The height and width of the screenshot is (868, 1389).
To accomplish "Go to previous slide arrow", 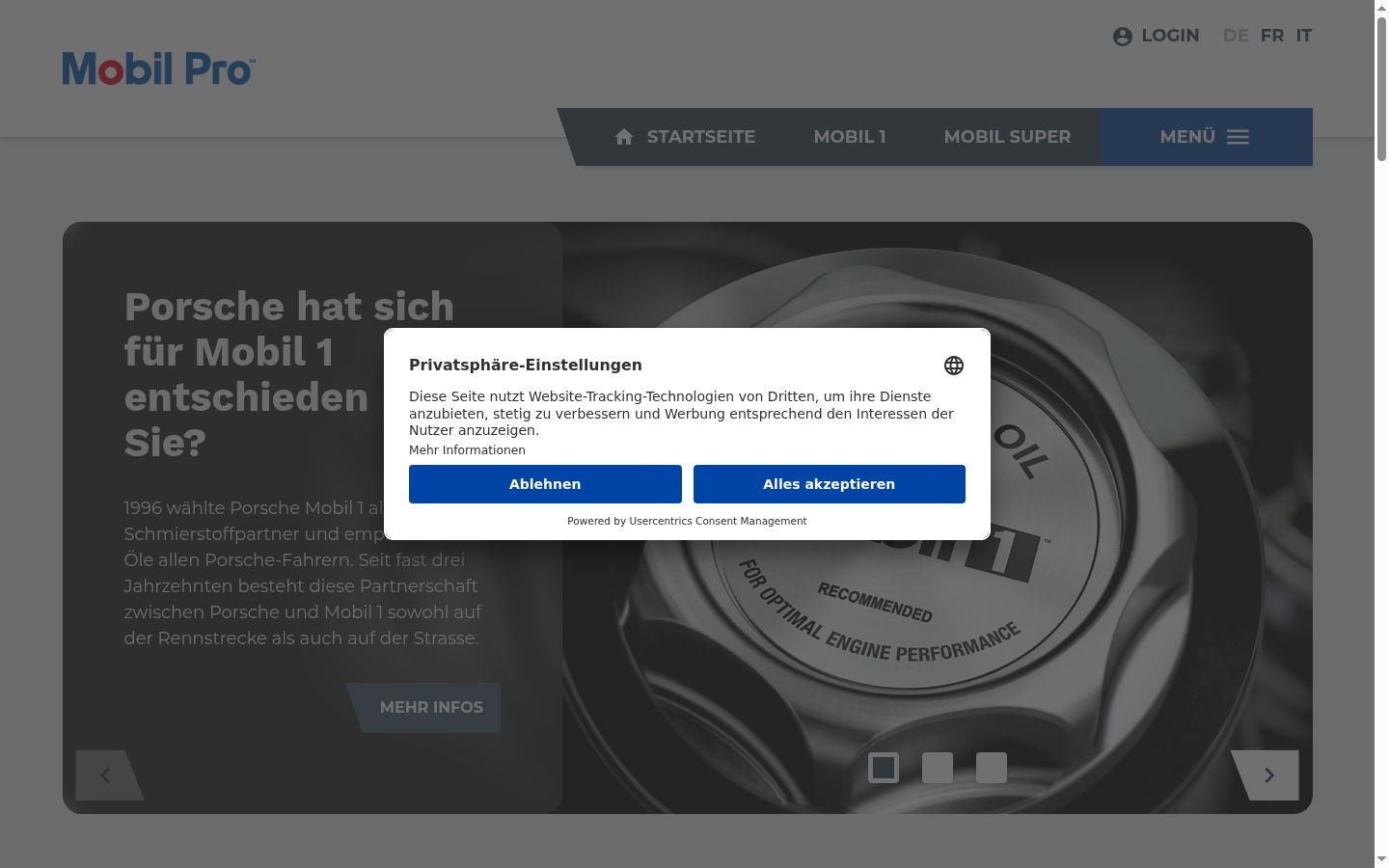I will (x=107, y=775).
